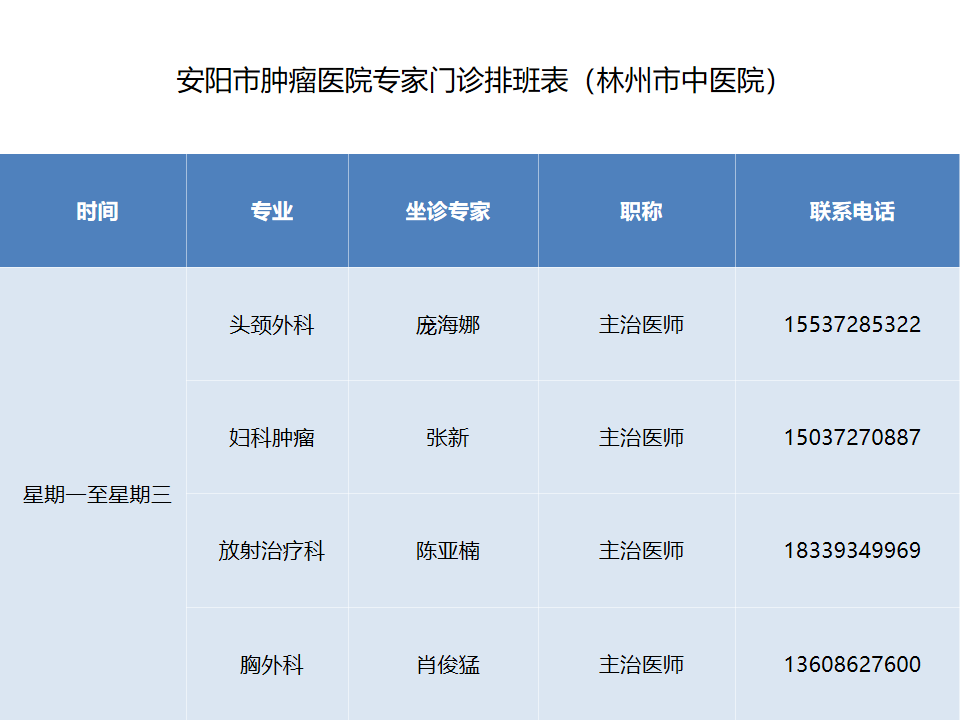Select expert name 肖俊猛

click(x=448, y=665)
